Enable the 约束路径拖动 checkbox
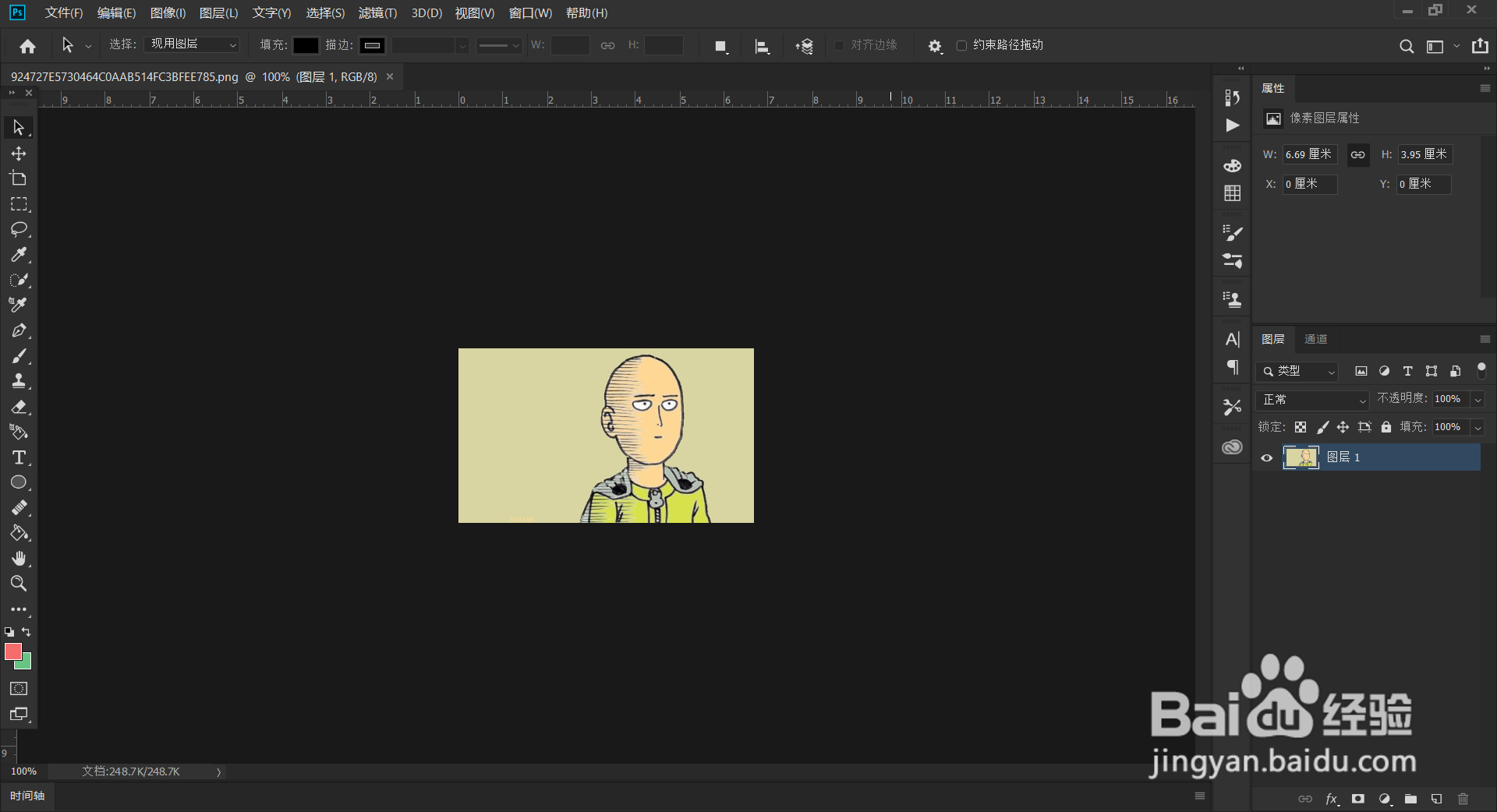The image size is (1497, 812). (x=961, y=45)
